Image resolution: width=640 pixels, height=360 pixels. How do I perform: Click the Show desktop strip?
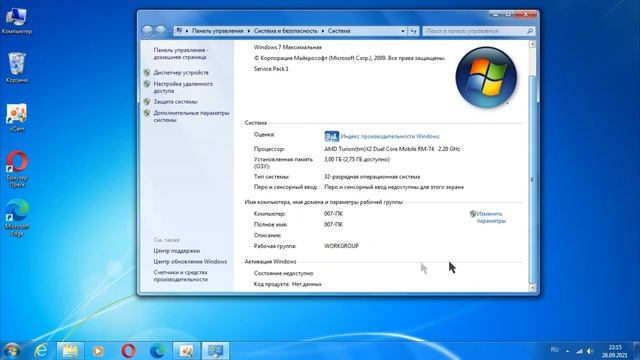636,351
